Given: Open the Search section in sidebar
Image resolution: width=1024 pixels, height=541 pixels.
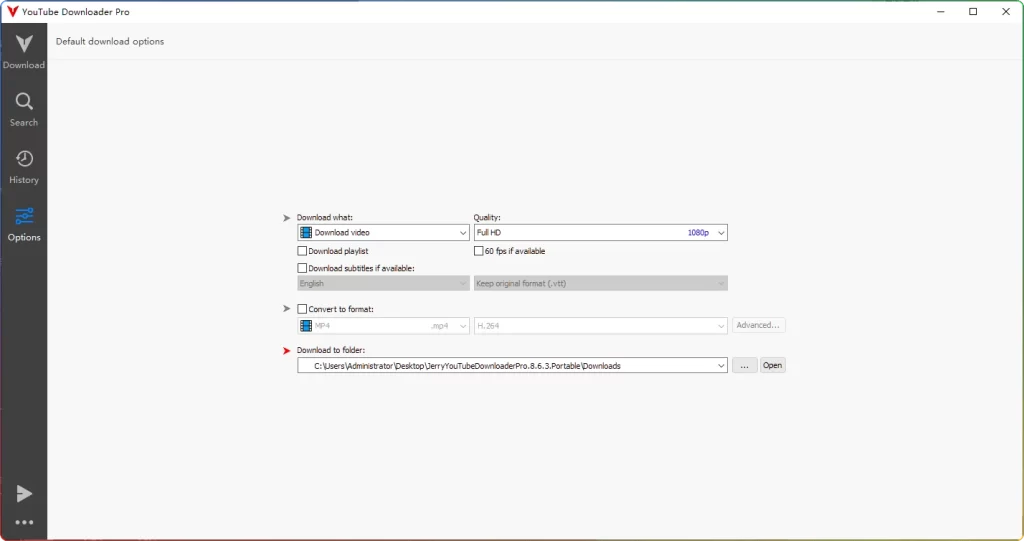Looking at the screenshot, I should tap(24, 109).
